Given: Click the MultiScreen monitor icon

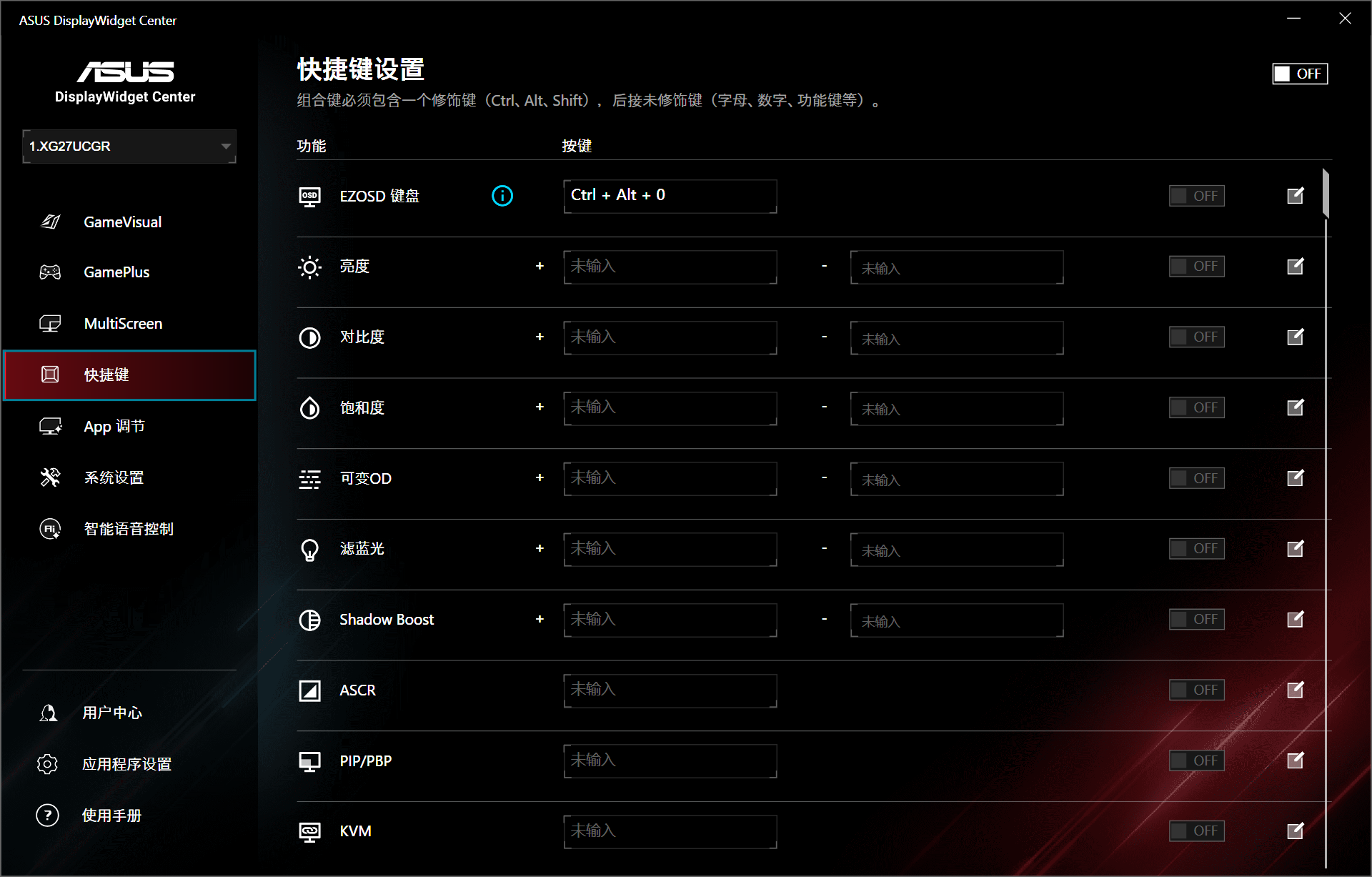Looking at the screenshot, I should pyautogui.click(x=50, y=323).
